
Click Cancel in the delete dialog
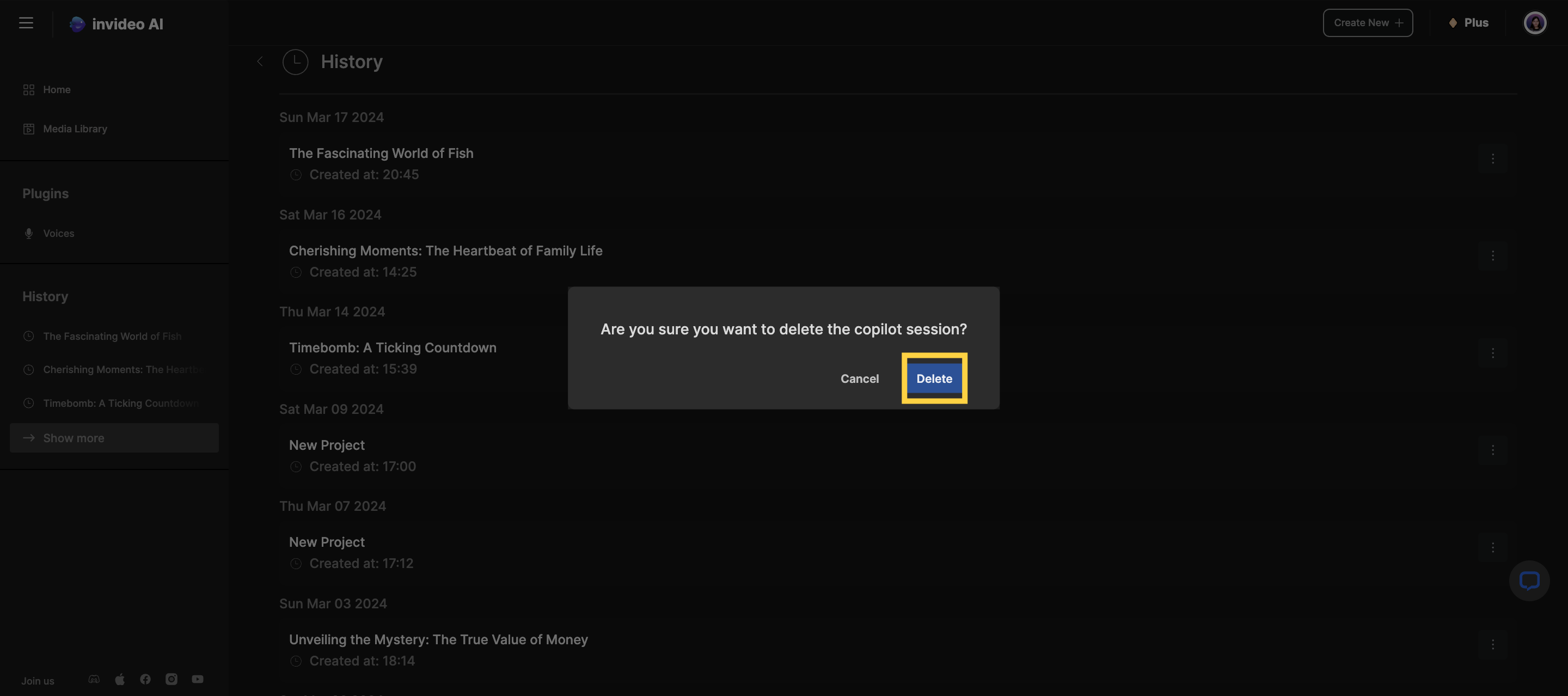click(860, 378)
